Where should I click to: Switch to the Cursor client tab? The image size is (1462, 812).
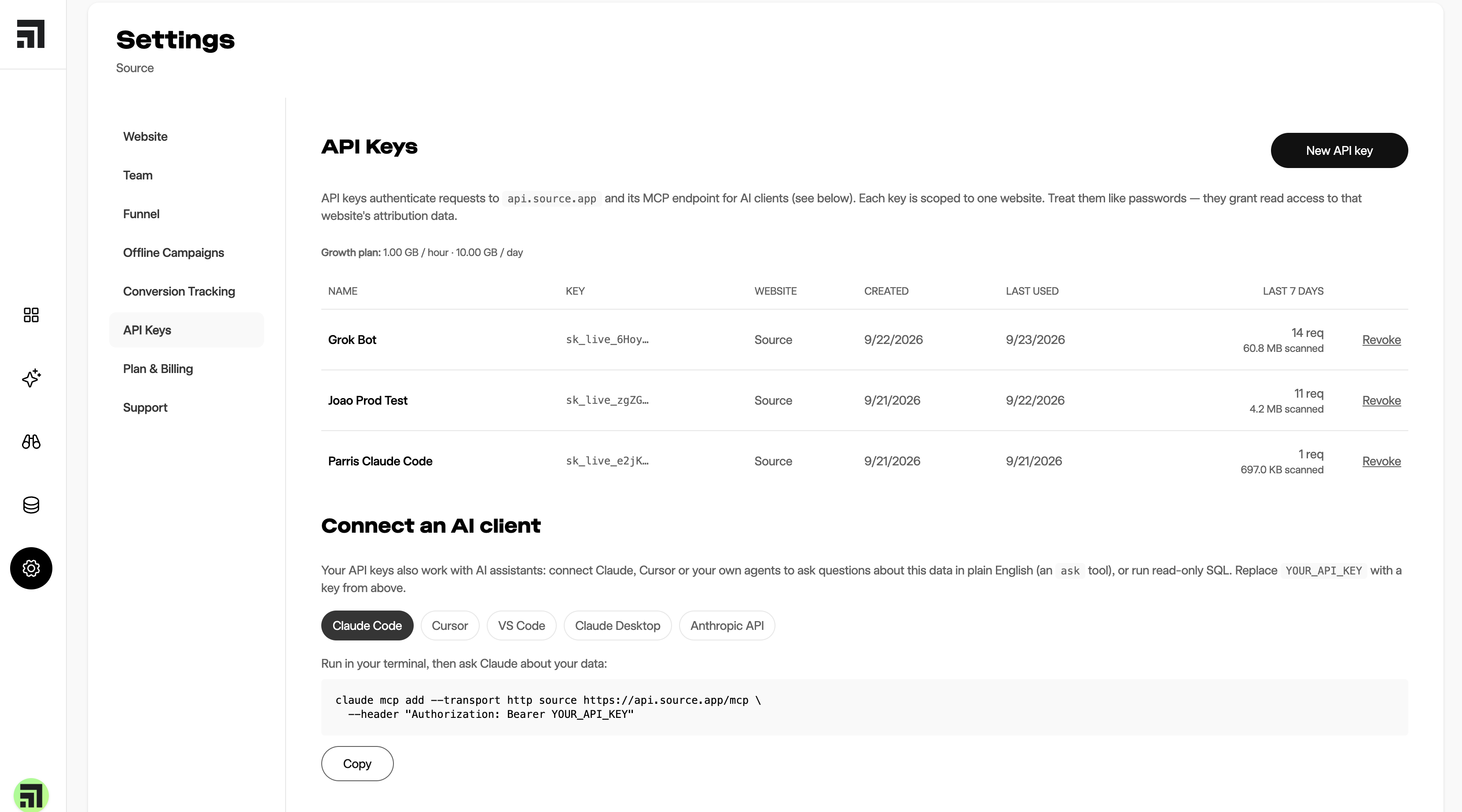coord(449,625)
